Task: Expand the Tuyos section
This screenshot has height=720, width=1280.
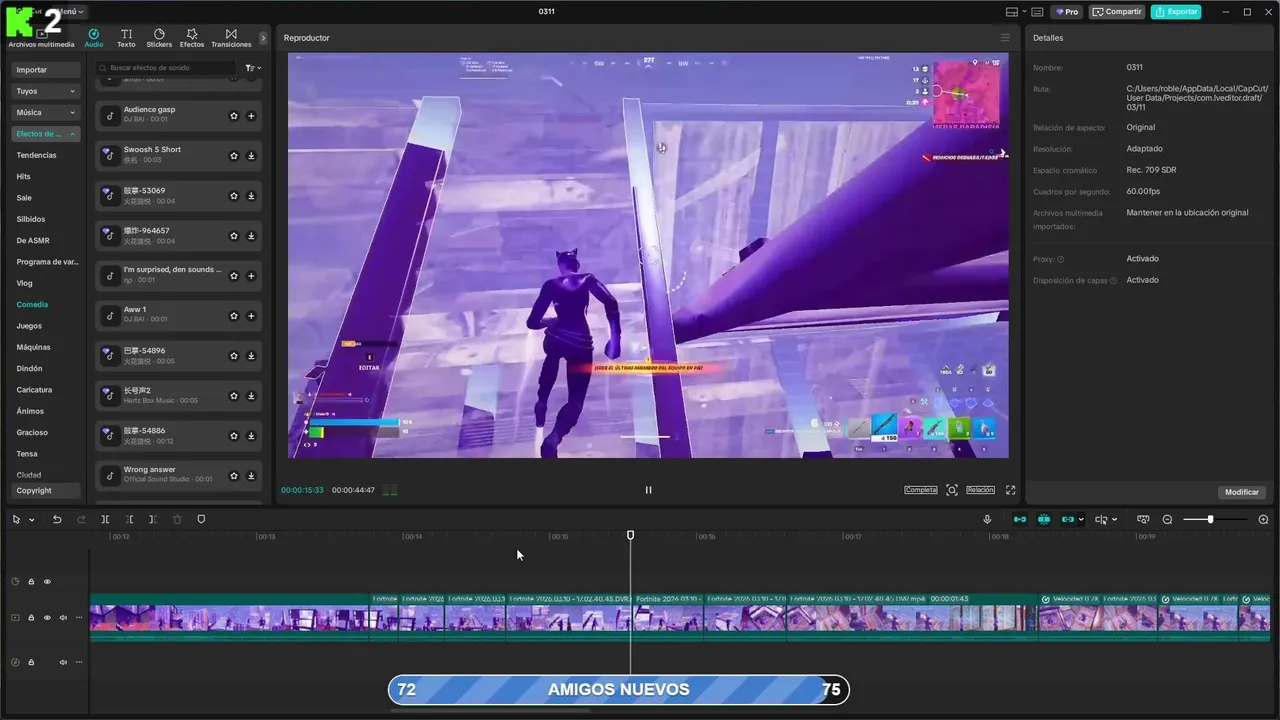Action: [x=46, y=91]
